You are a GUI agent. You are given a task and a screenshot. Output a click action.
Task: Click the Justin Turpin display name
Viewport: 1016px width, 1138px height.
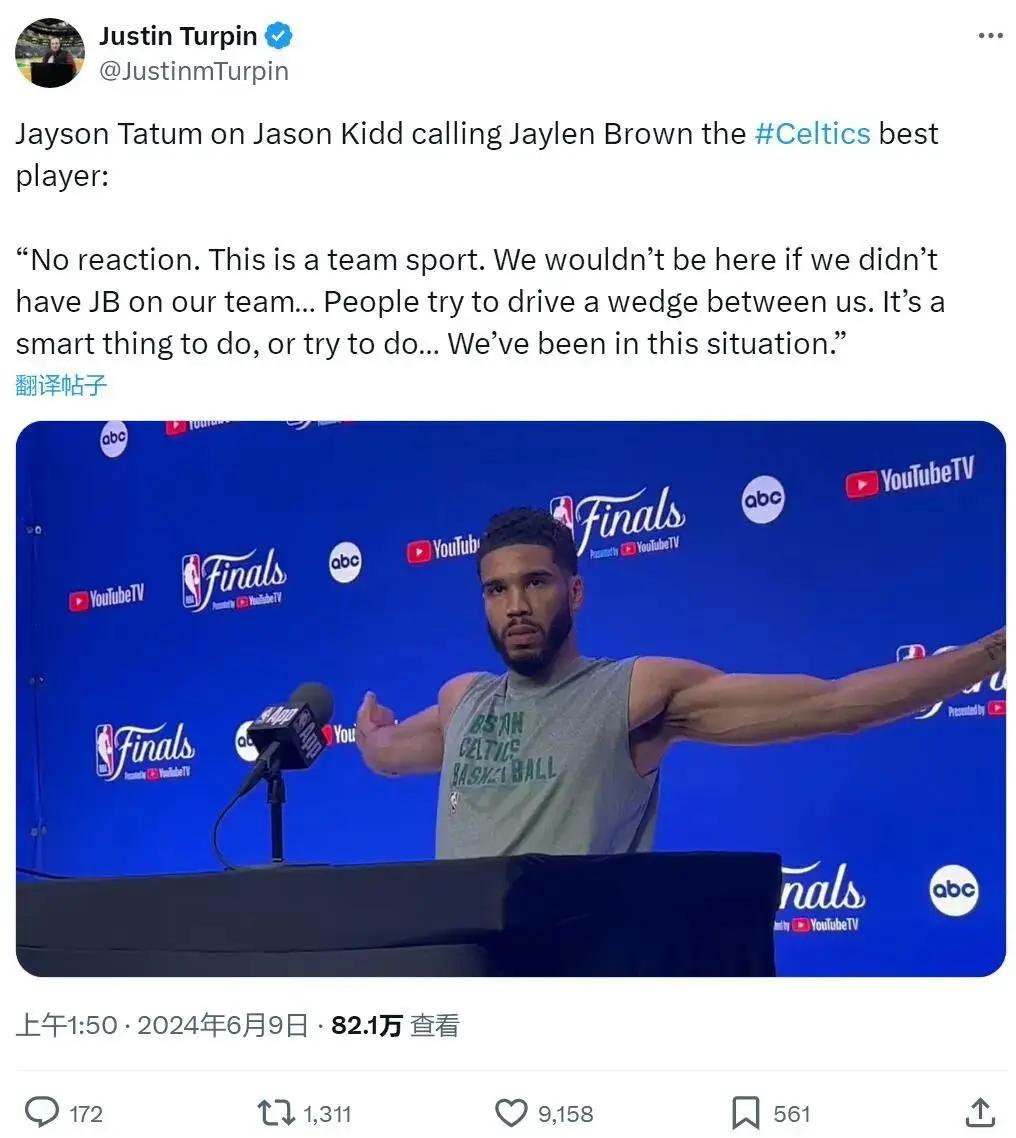[x=178, y=36]
